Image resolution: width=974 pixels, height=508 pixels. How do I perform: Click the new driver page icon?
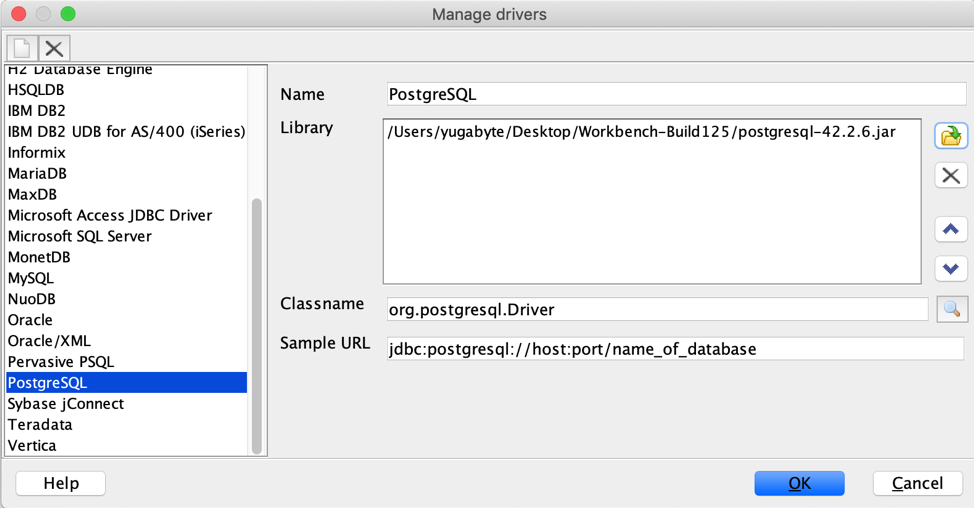click(22, 48)
